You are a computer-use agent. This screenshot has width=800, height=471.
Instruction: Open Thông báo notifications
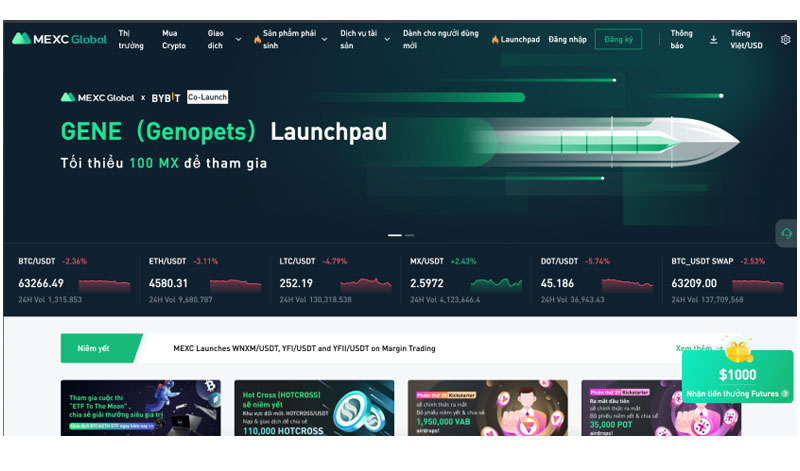[x=681, y=39]
